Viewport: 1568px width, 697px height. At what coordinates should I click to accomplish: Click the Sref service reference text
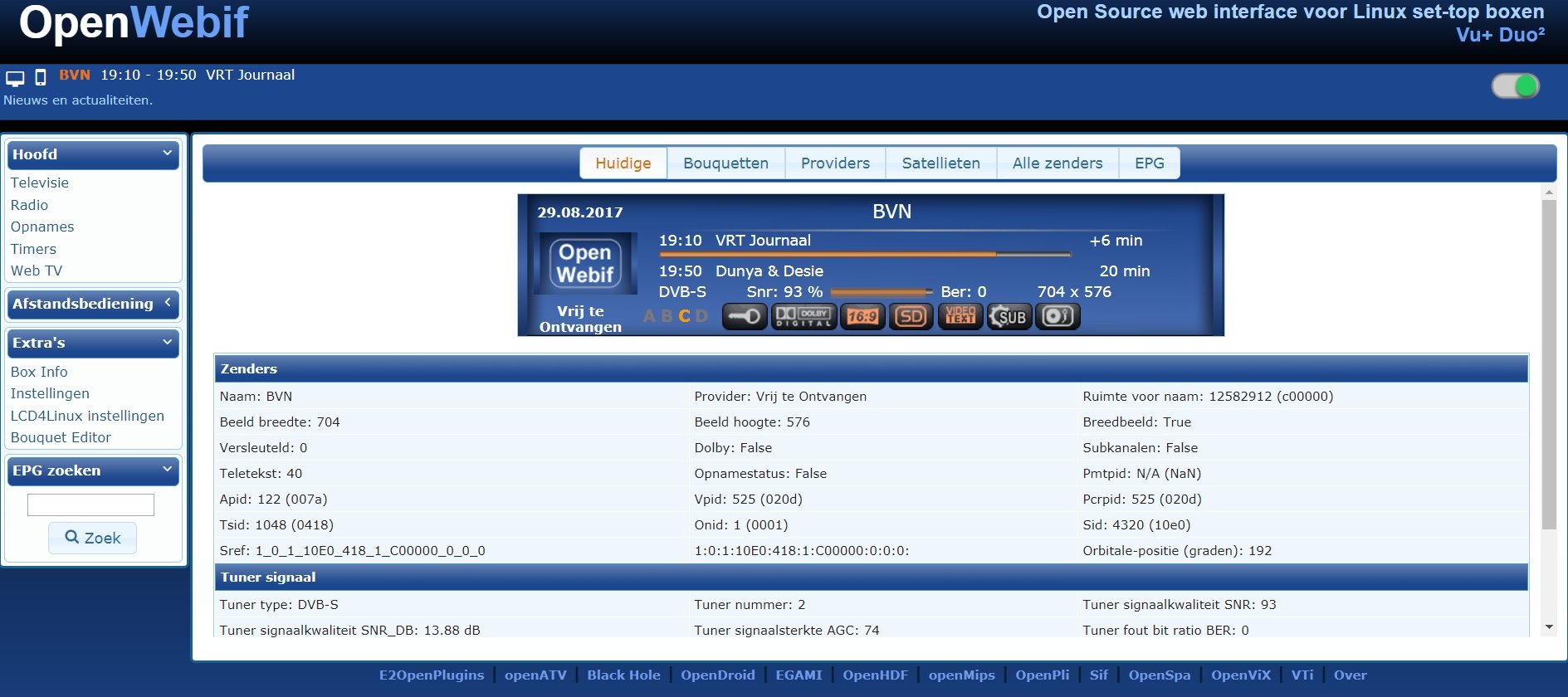point(353,551)
